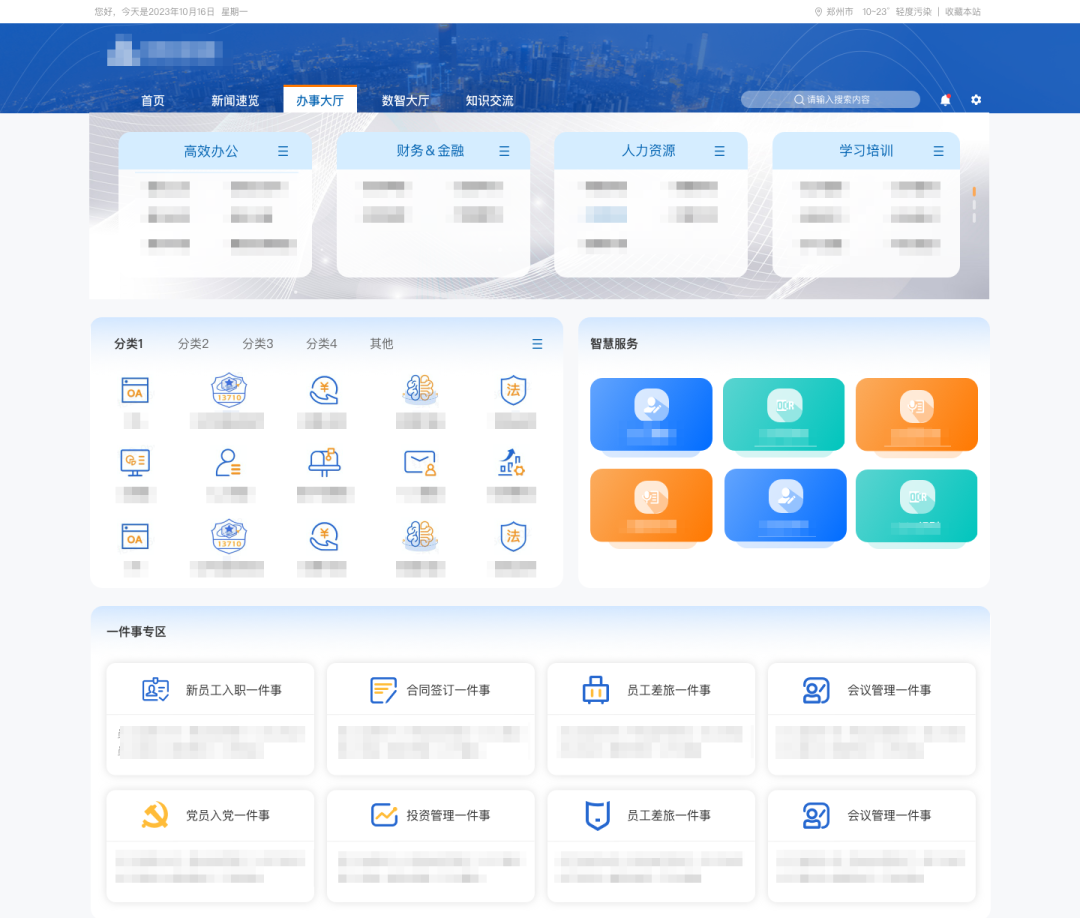Switch to the 数智大厅 tab
1080x918 pixels.
(405, 101)
